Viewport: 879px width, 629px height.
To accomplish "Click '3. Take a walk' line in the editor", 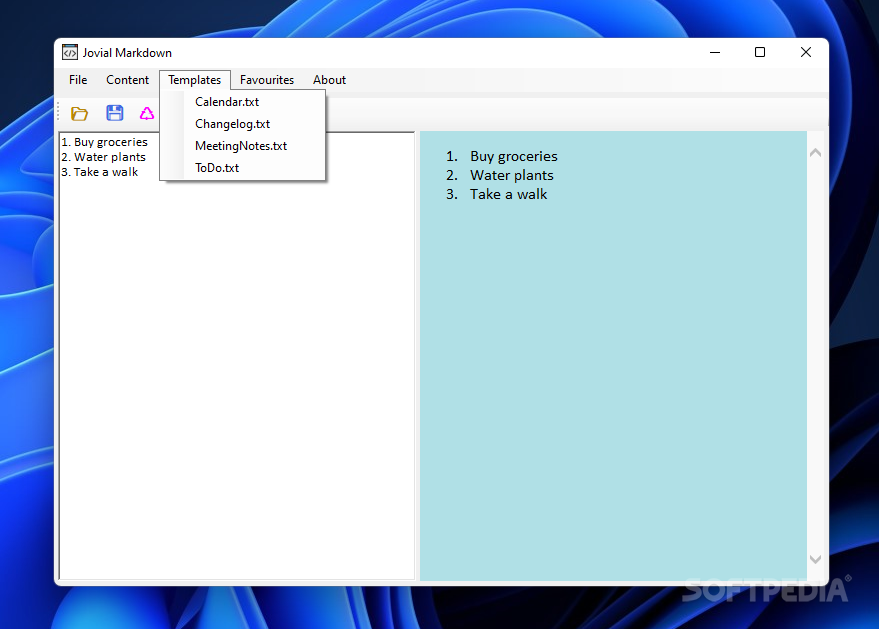I will coord(100,172).
